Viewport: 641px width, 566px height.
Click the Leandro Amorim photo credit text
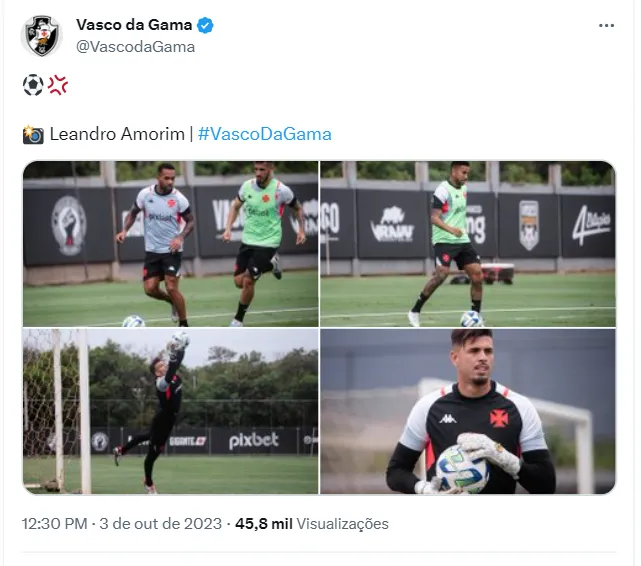117,134
